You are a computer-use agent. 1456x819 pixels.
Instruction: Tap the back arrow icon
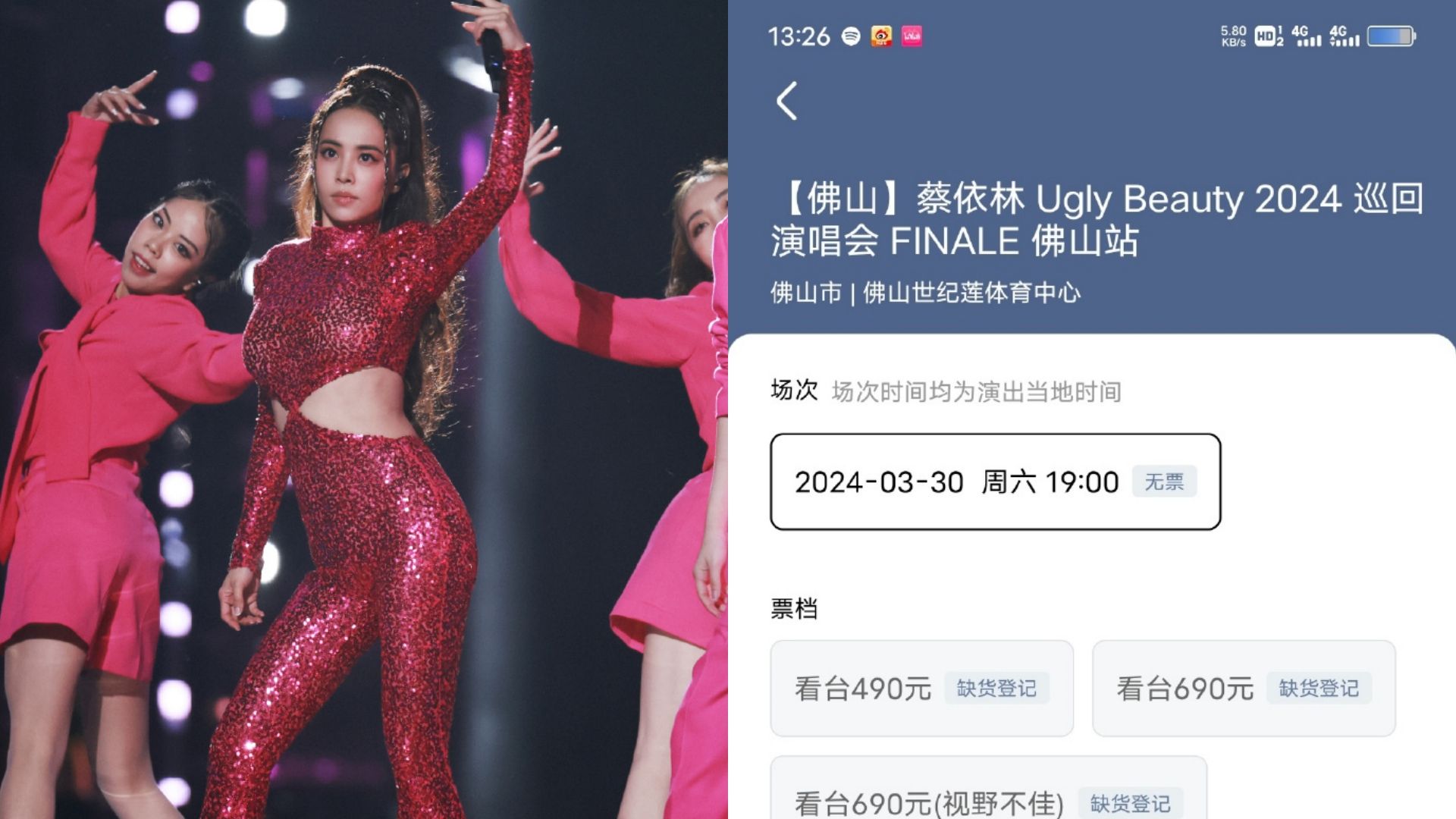(x=787, y=101)
